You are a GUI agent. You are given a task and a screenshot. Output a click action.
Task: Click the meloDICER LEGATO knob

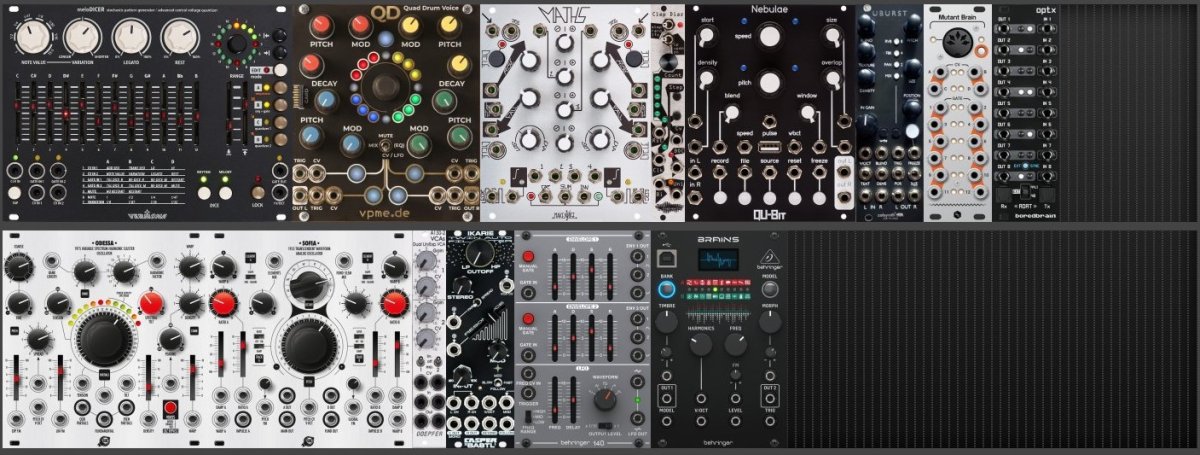pos(131,37)
